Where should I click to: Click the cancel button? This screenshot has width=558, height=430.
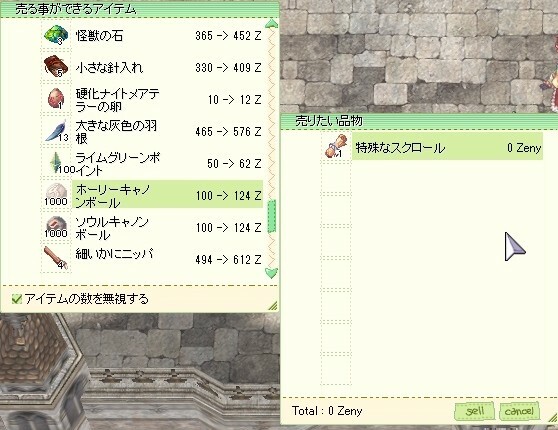click(x=519, y=411)
